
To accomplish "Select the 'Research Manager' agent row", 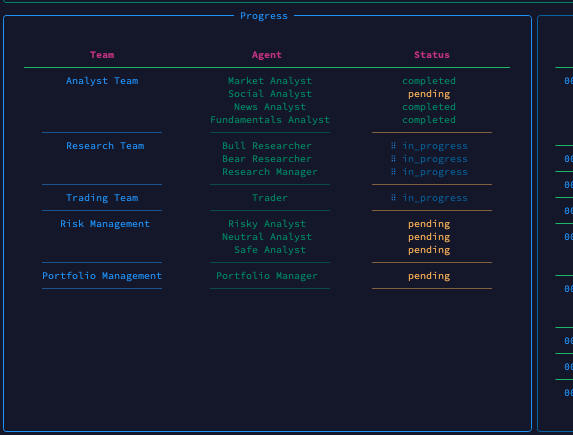I will (270, 172).
